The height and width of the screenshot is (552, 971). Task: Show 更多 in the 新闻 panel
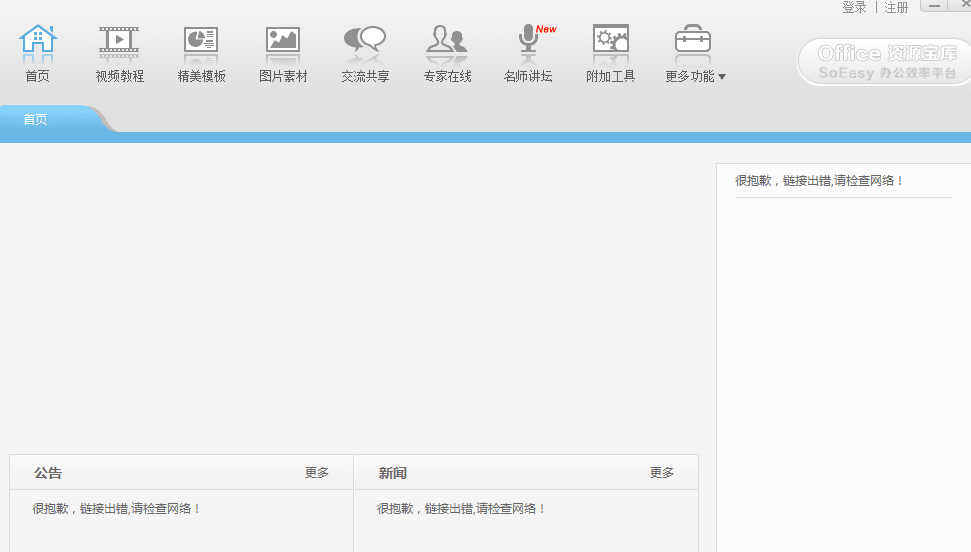point(662,473)
